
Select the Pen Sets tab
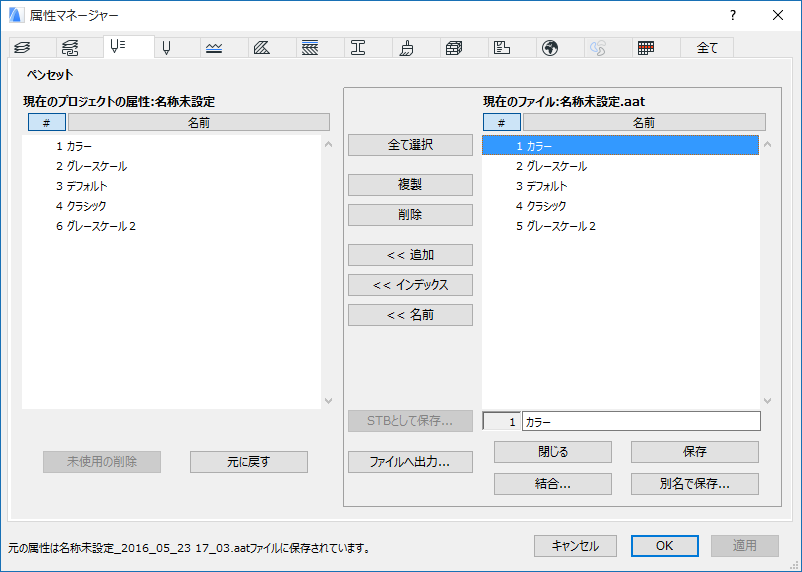(128, 47)
